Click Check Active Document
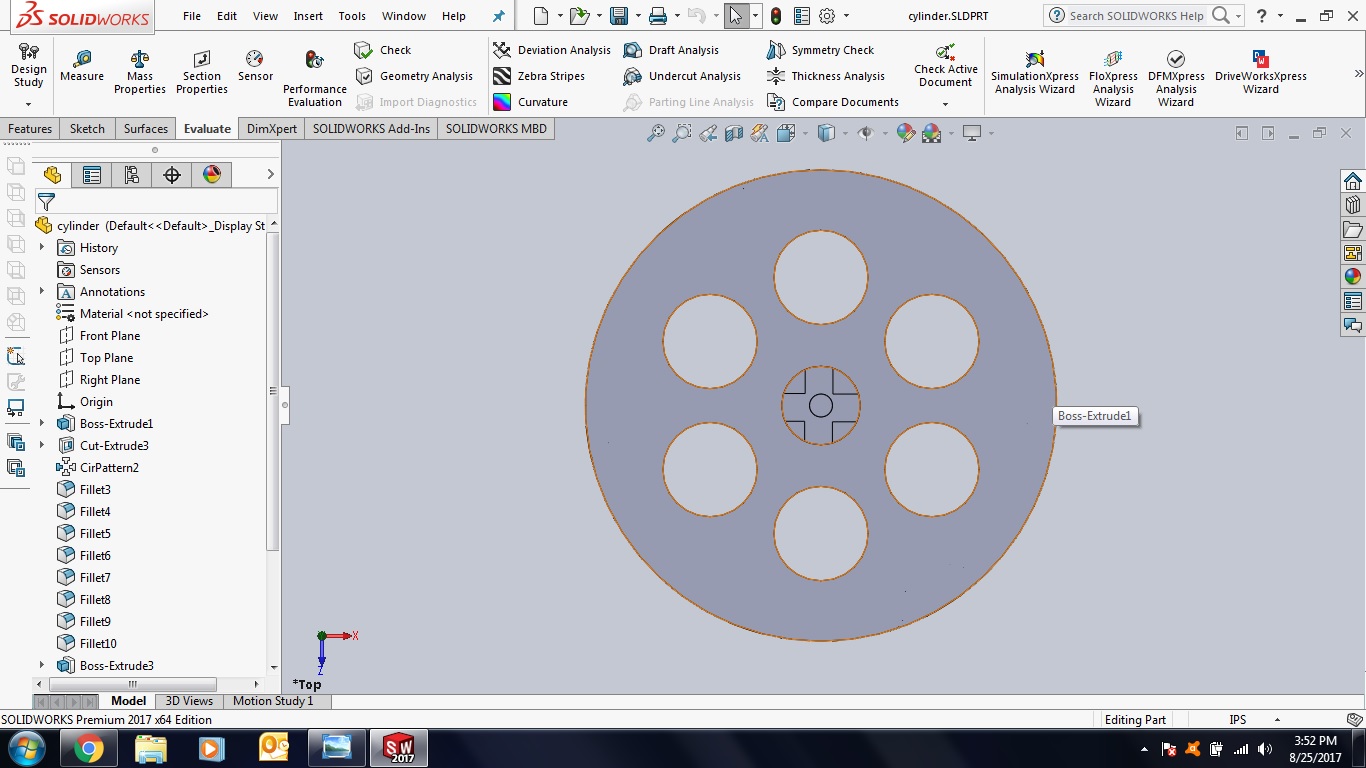The width and height of the screenshot is (1366, 768). coord(945,66)
